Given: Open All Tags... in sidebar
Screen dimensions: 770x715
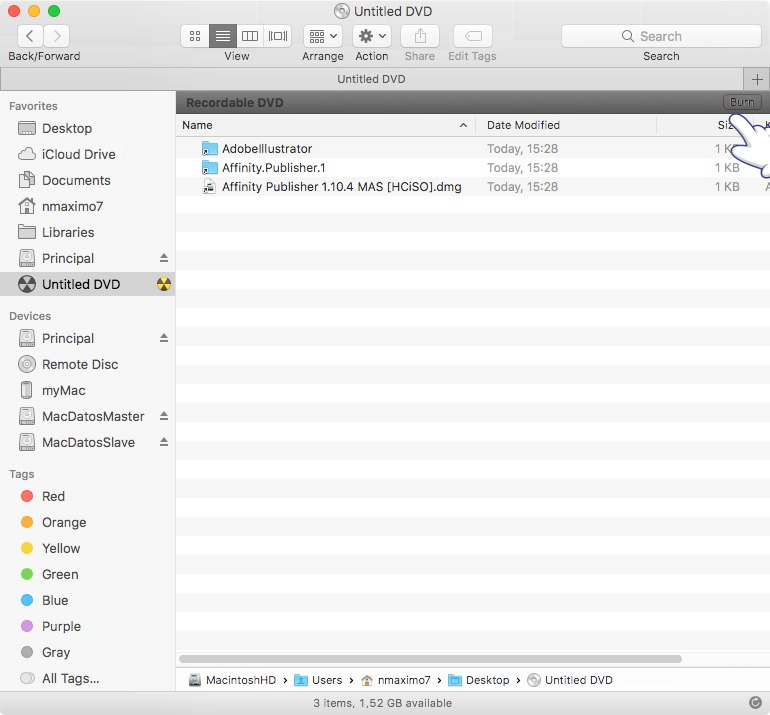Looking at the screenshot, I should pos(70,678).
